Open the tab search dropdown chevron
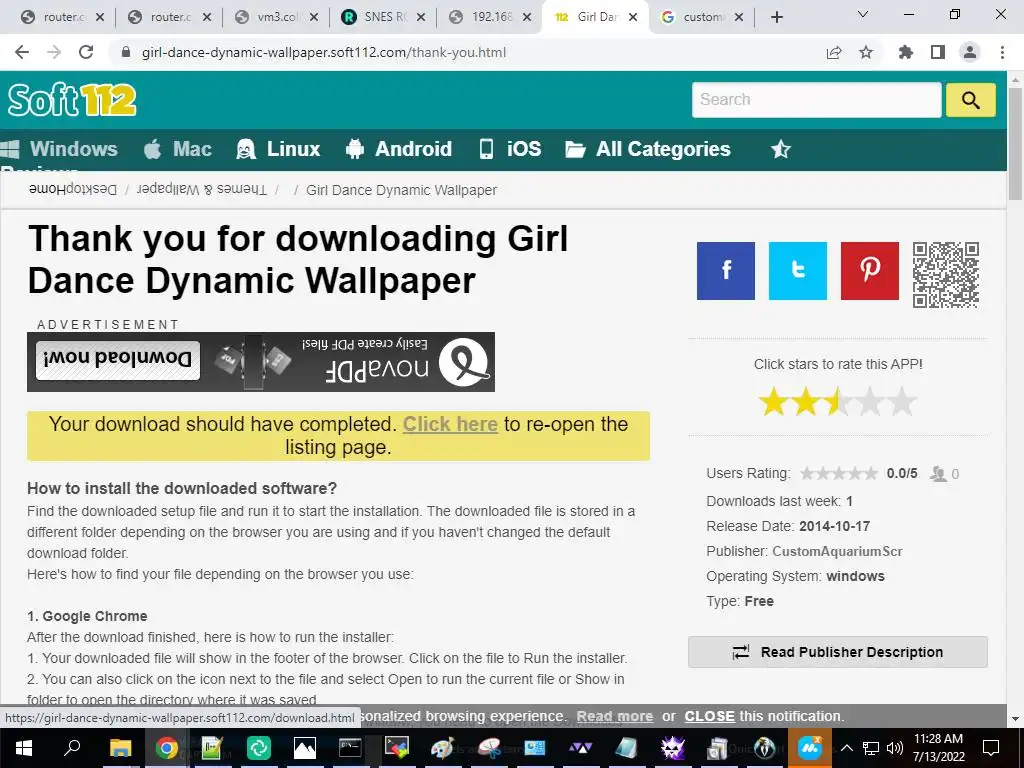The image size is (1024, 768). pyautogui.click(x=863, y=14)
